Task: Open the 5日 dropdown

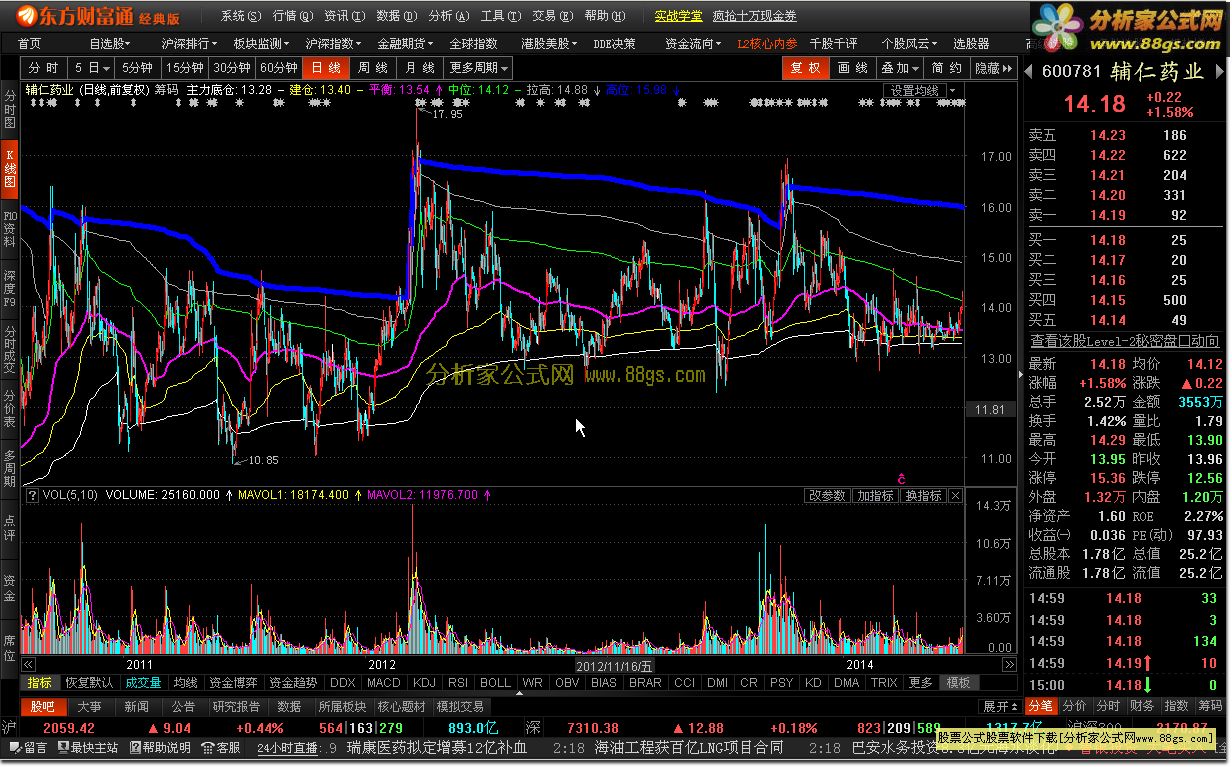Action: click(x=92, y=68)
